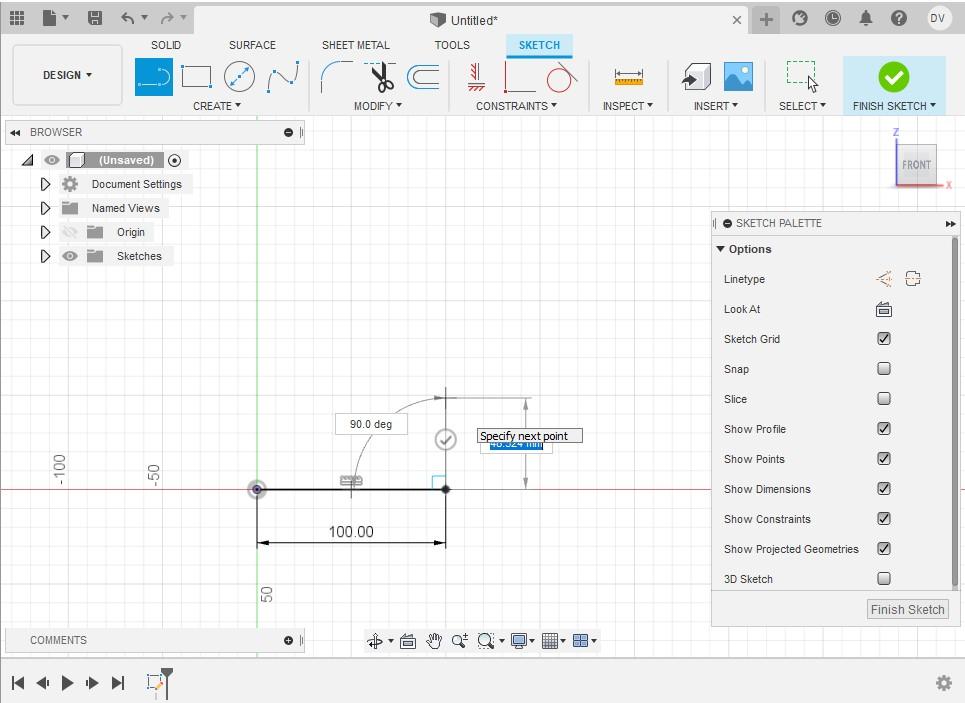Select the Line tool in Create
The width and height of the screenshot is (965, 703).
coord(154,77)
